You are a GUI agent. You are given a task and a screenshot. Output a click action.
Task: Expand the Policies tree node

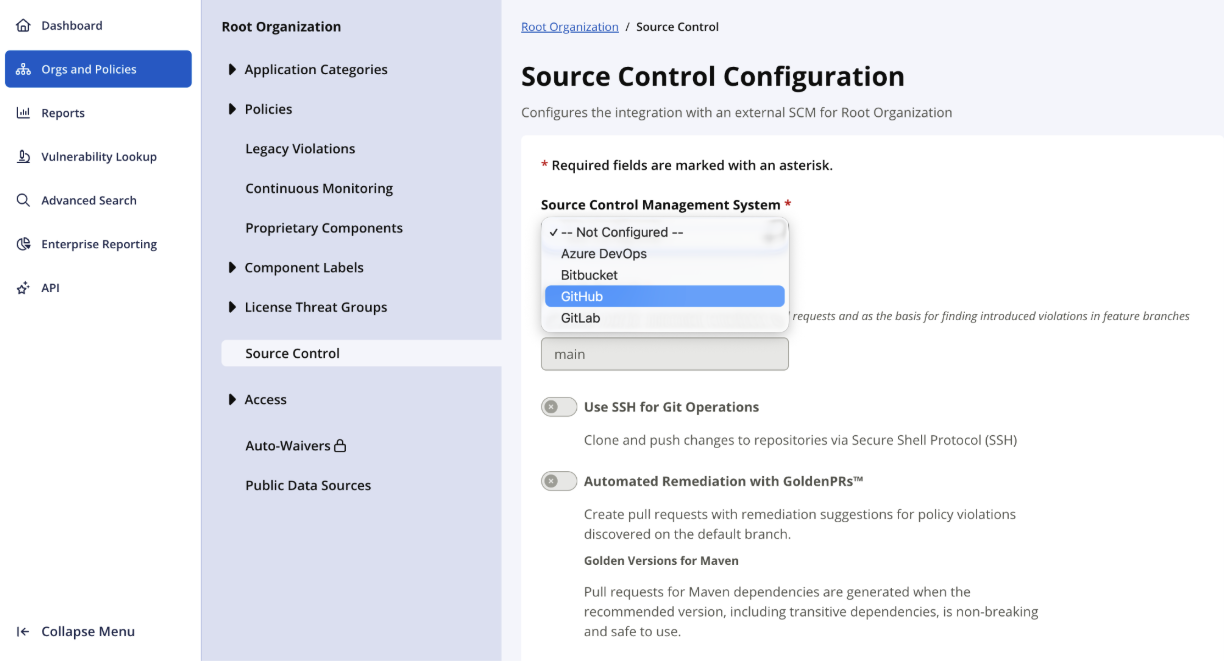coord(232,109)
